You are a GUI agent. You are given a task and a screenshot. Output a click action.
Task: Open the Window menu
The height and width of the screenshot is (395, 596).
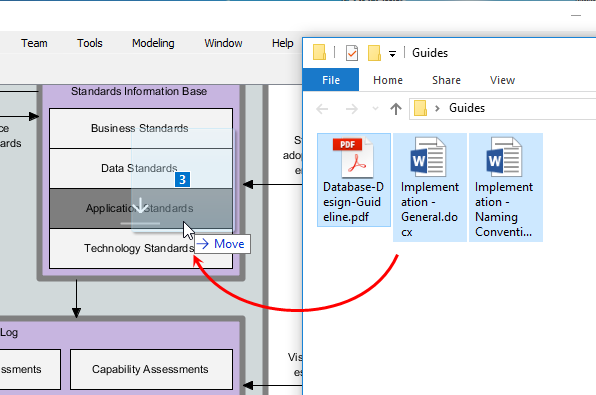(224, 43)
